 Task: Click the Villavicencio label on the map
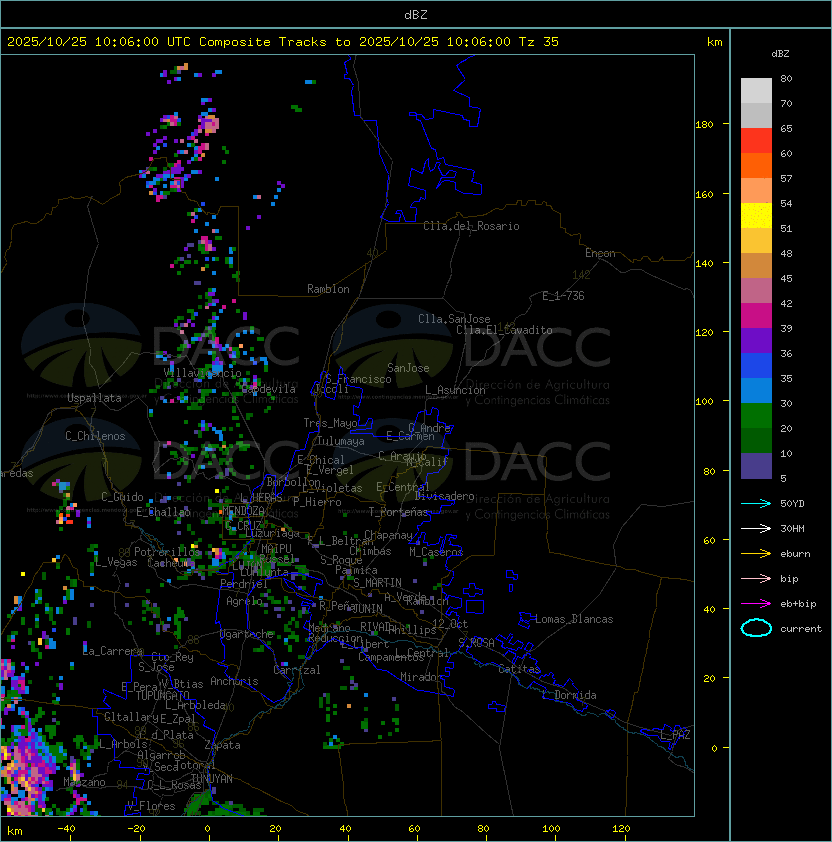coord(202,373)
